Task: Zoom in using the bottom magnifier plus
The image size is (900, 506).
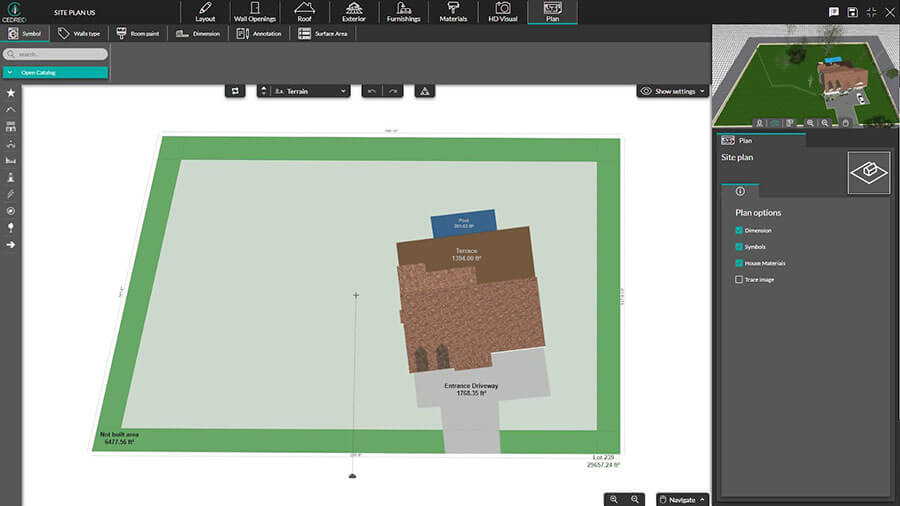Action: 614,498
